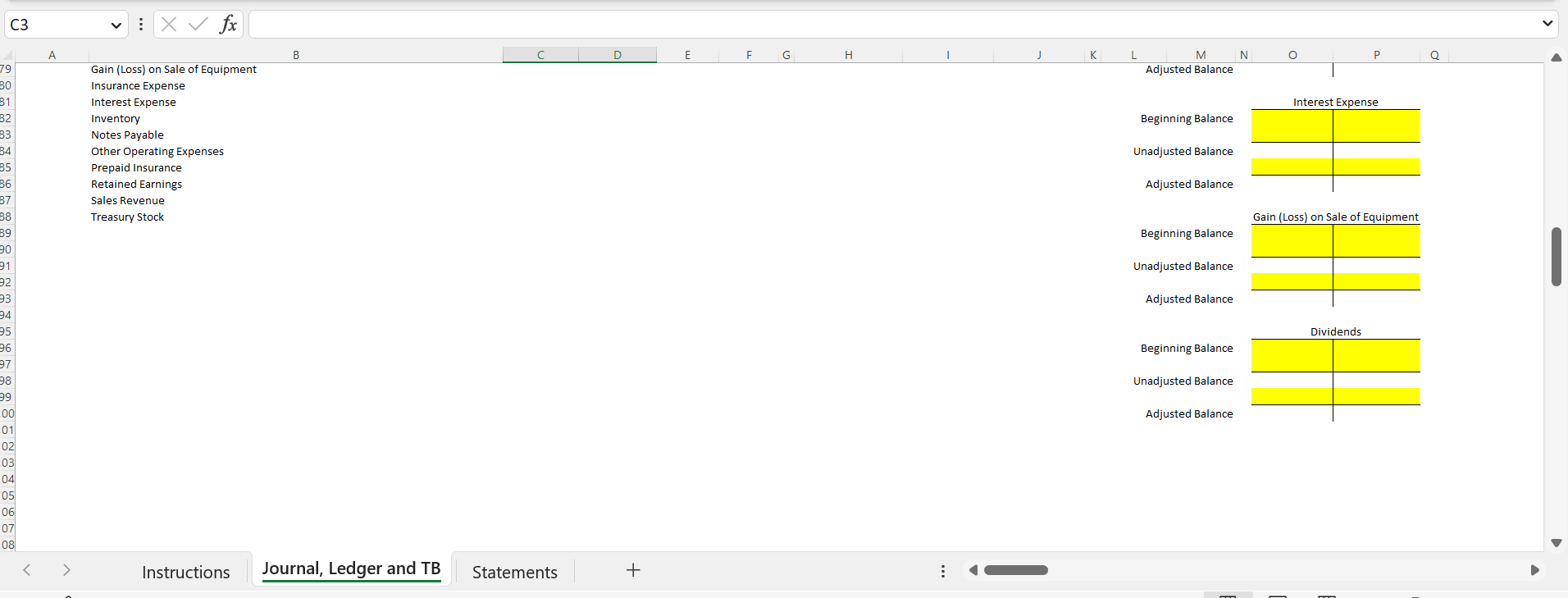The width and height of the screenshot is (1568, 598).
Task: Select column A header
Action: coord(52,55)
